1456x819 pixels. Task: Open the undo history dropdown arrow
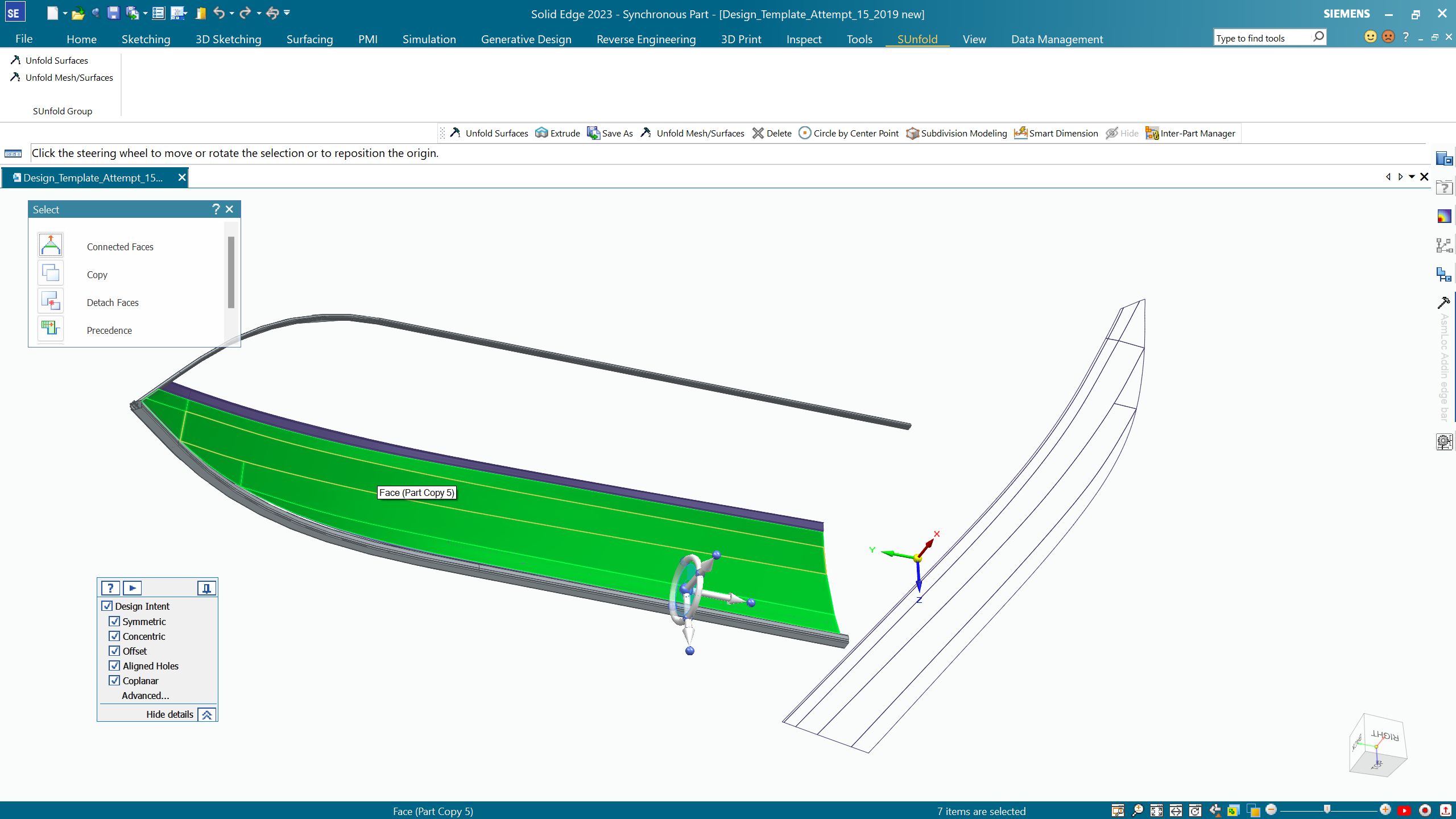232,13
